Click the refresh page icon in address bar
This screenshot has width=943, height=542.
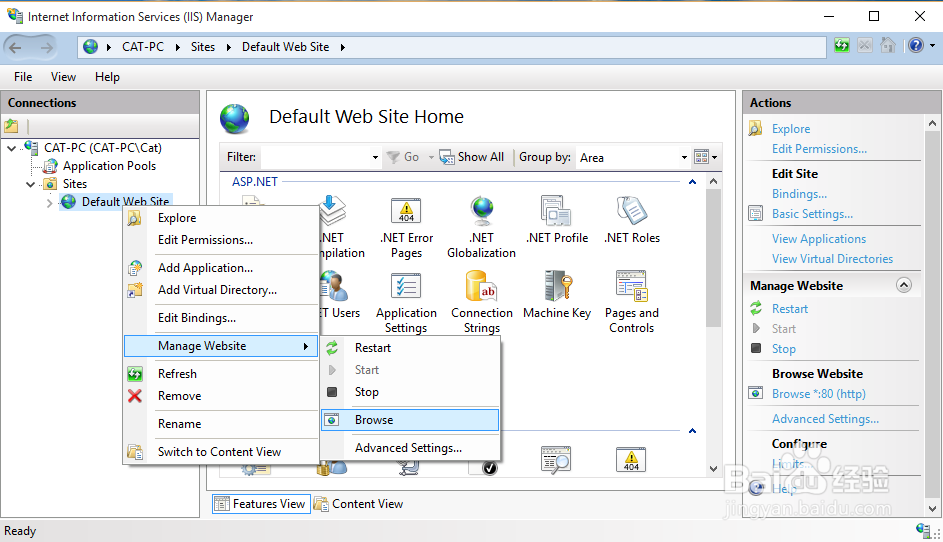tap(842, 45)
